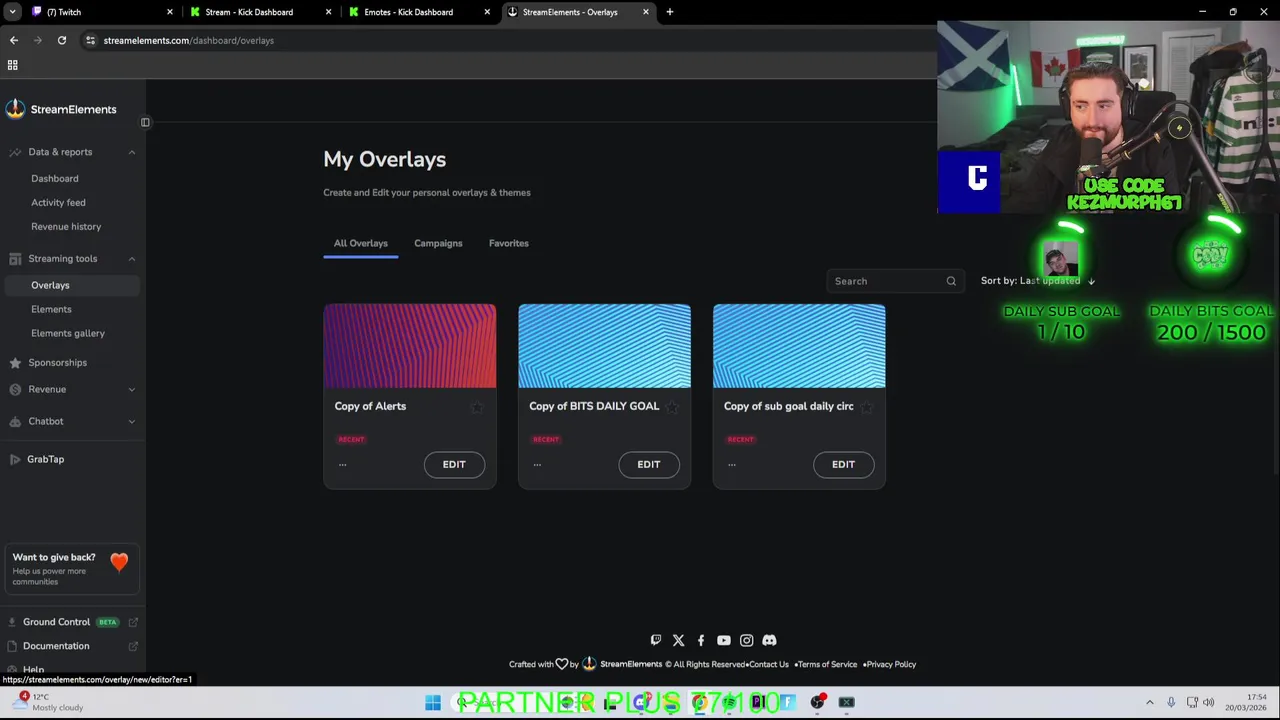1280x720 pixels.
Task: Open StreamElements Twitch page from footer icon
Action: click(x=656, y=640)
